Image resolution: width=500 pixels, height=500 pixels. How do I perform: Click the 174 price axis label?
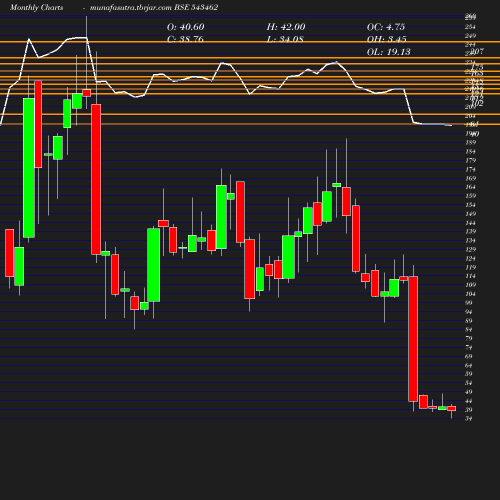(470, 169)
